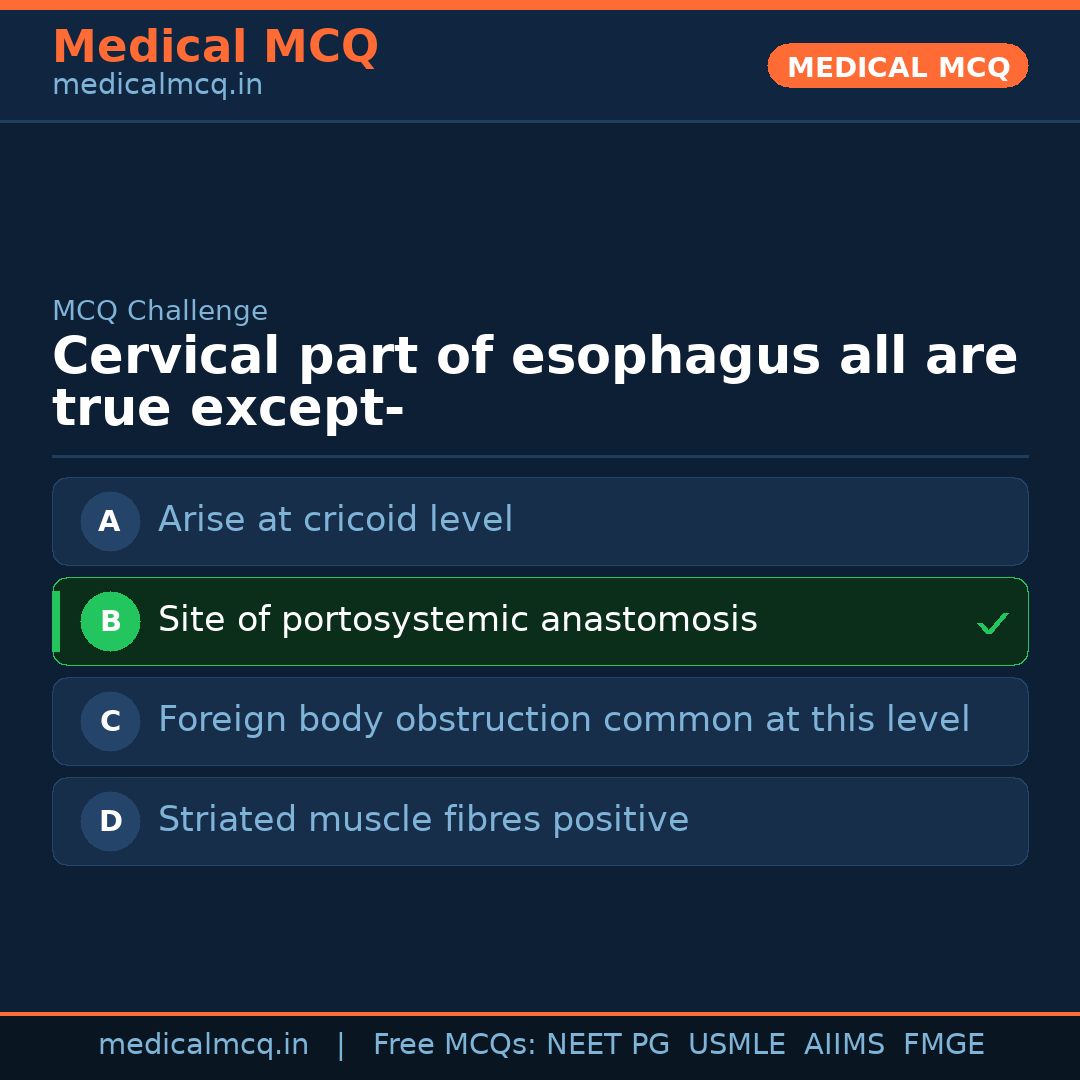Select the "C" option letter circle
1080x1080 pixels.
110,721
